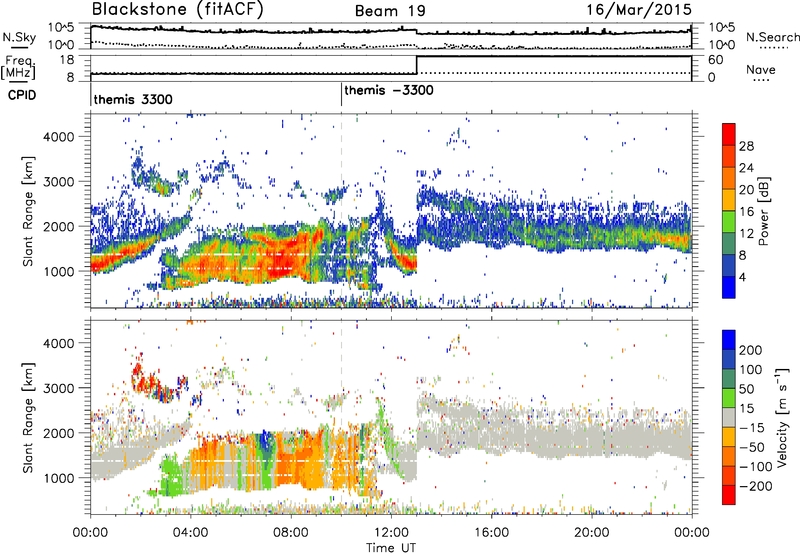Click the 60 tick on Nave axis
Screen dimensions: 800x554
coord(715,60)
